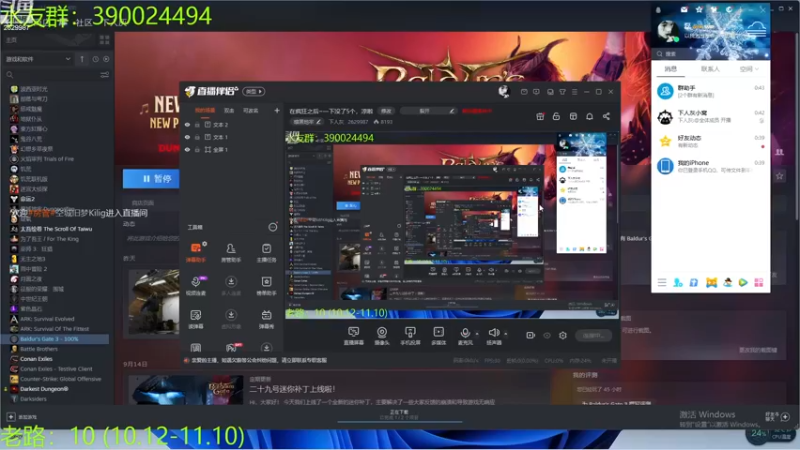
Task: Toggle the Steam sort arrow beside the dropdown
Action: pyautogui.click(x=82, y=59)
